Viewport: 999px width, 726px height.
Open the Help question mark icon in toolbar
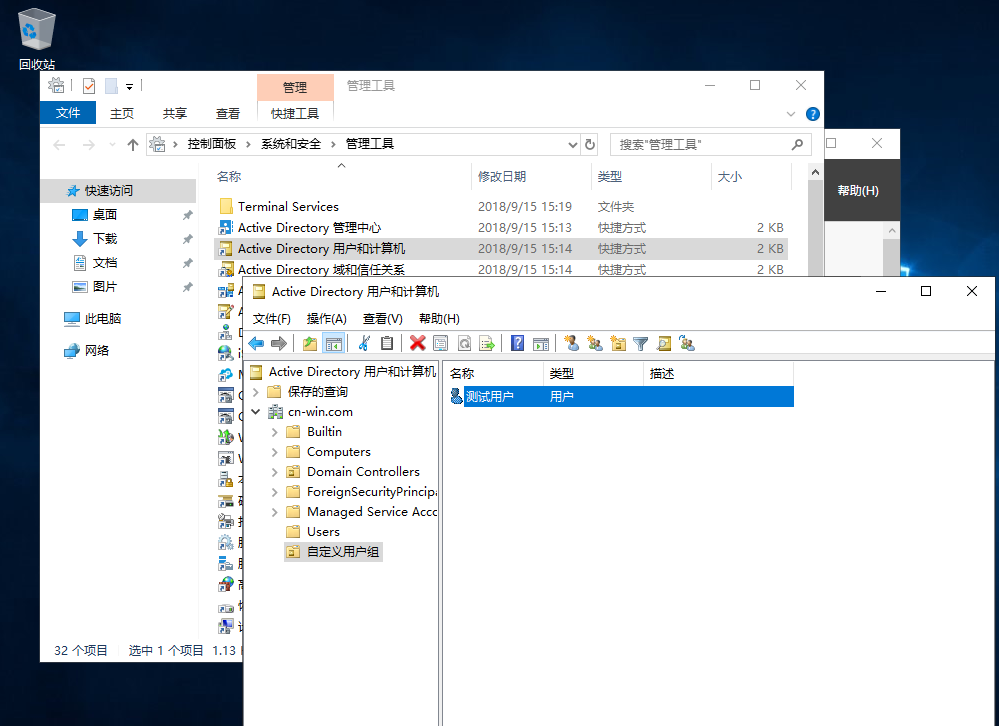click(517, 344)
